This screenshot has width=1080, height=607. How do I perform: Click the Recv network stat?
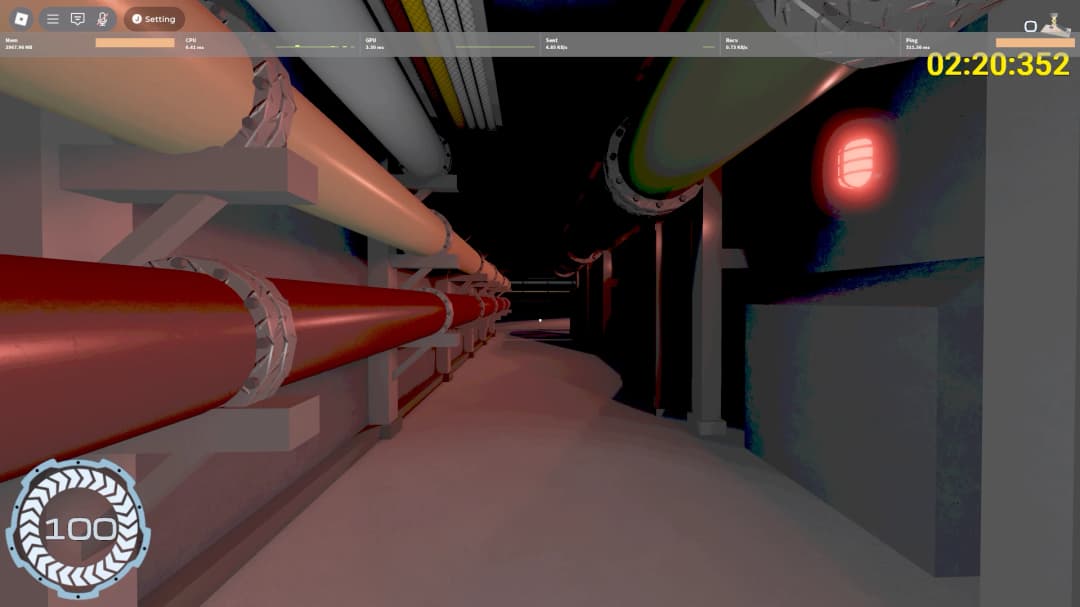click(736, 43)
